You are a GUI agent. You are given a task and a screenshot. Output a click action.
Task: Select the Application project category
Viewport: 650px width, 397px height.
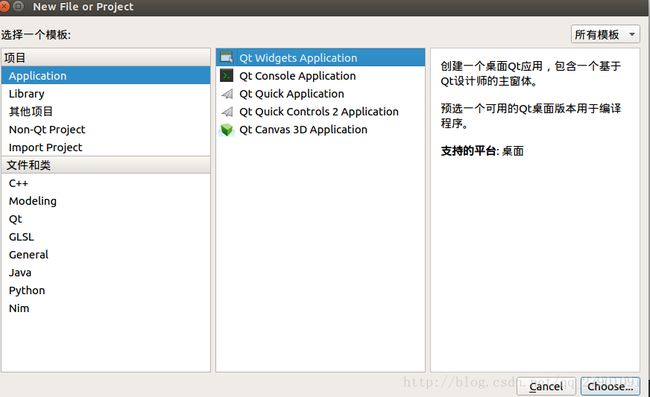tap(106, 75)
